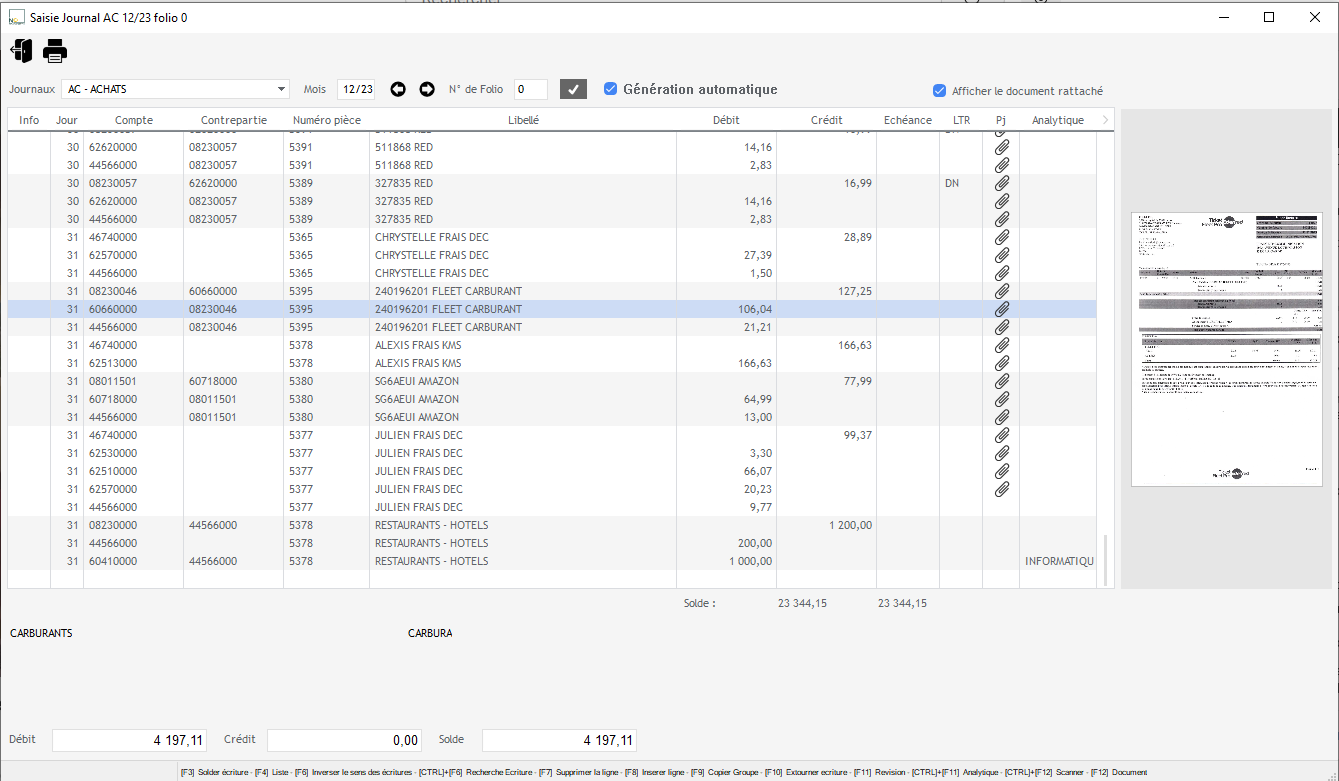Open paperclip on JULIEN FRAIS DEC 3,30 row
Viewport: 1339px width, 781px height.
point(1002,453)
